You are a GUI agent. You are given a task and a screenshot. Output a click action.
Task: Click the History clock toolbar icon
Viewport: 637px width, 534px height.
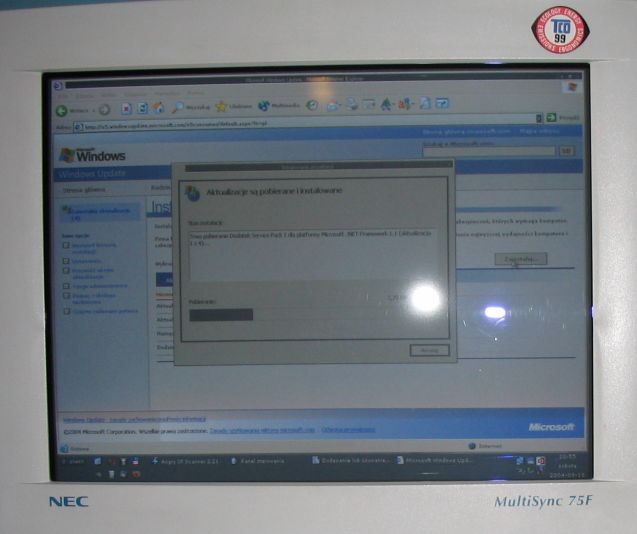click(x=312, y=105)
